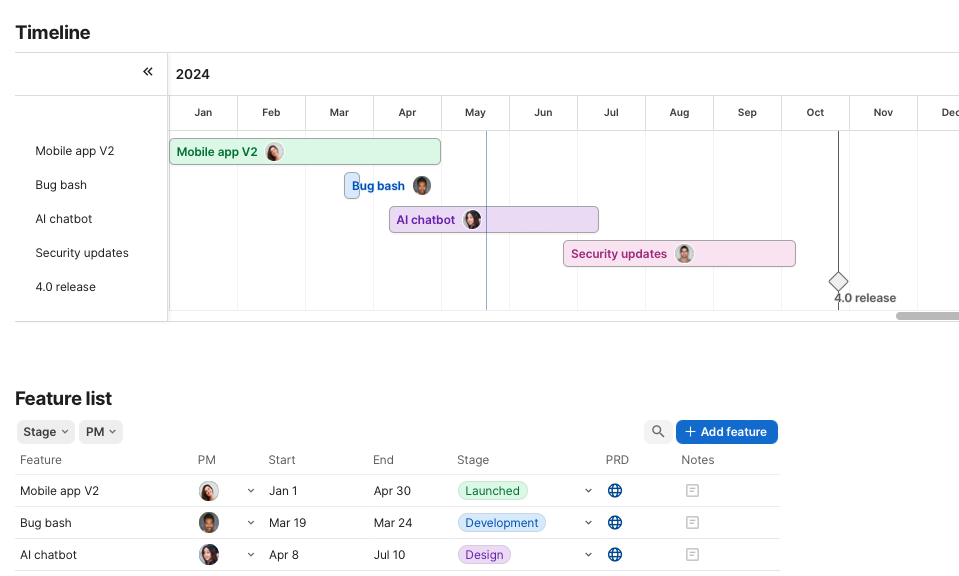Open PRD globe link for AI chatbot

click(x=615, y=555)
